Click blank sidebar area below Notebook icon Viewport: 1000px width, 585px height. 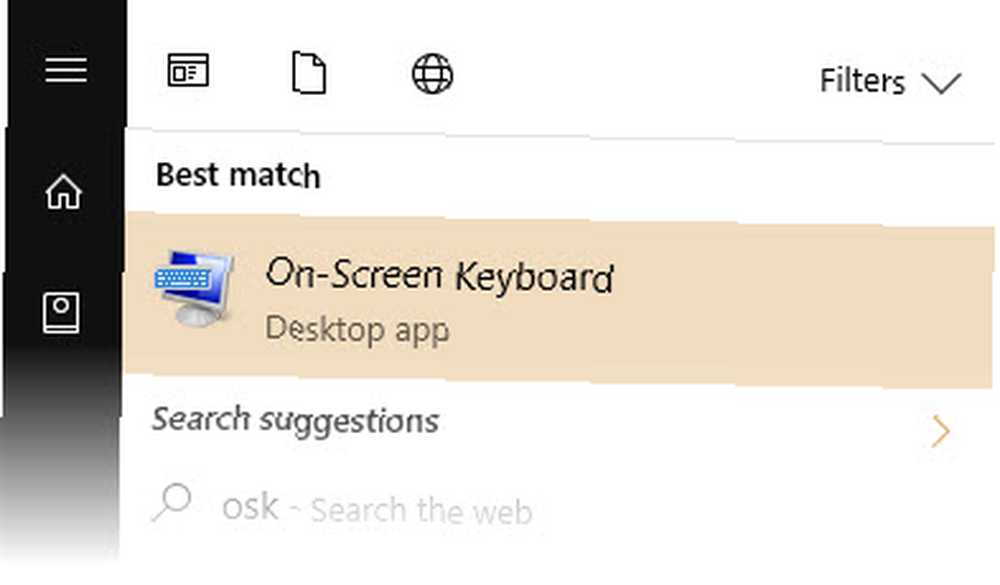coord(61,447)
